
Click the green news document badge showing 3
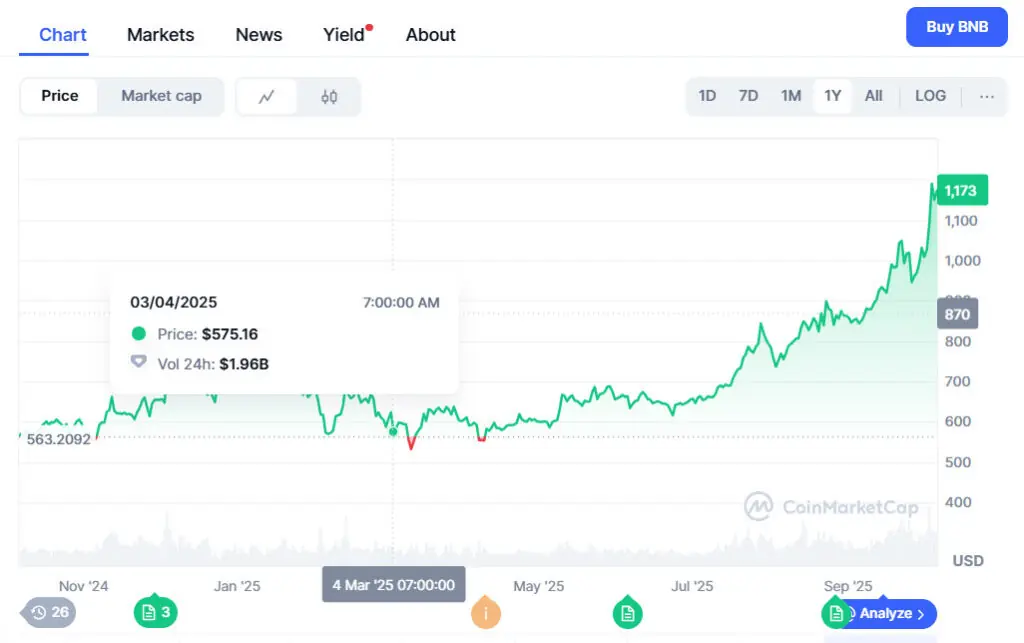[x=156, y=611]
